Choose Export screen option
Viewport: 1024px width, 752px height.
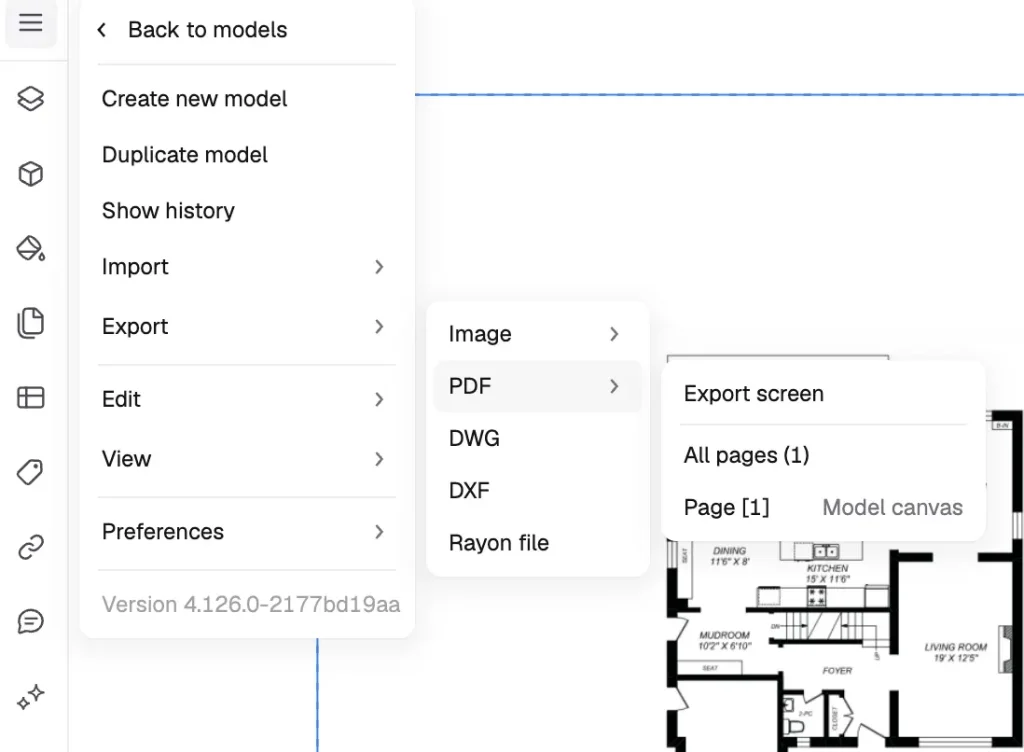754,394
